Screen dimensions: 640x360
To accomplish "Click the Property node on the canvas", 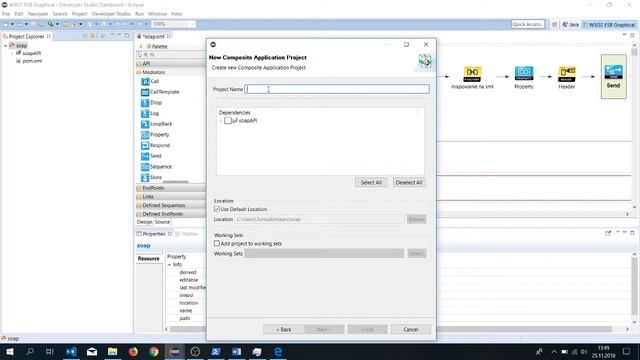I will [524, 77].
